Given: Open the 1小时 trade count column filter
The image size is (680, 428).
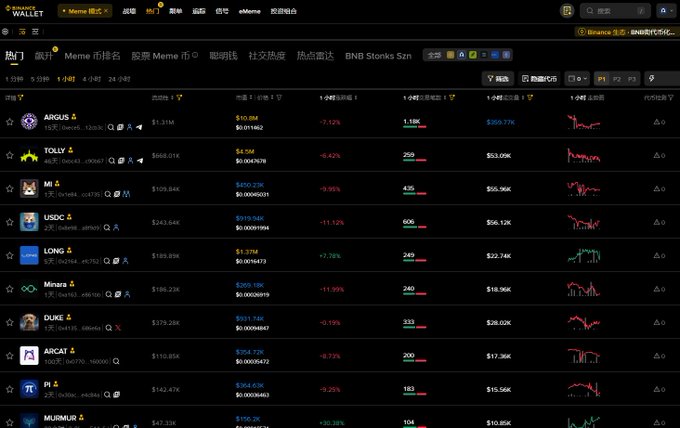Looking at the screenshot, I should click(x=452, y=98).
